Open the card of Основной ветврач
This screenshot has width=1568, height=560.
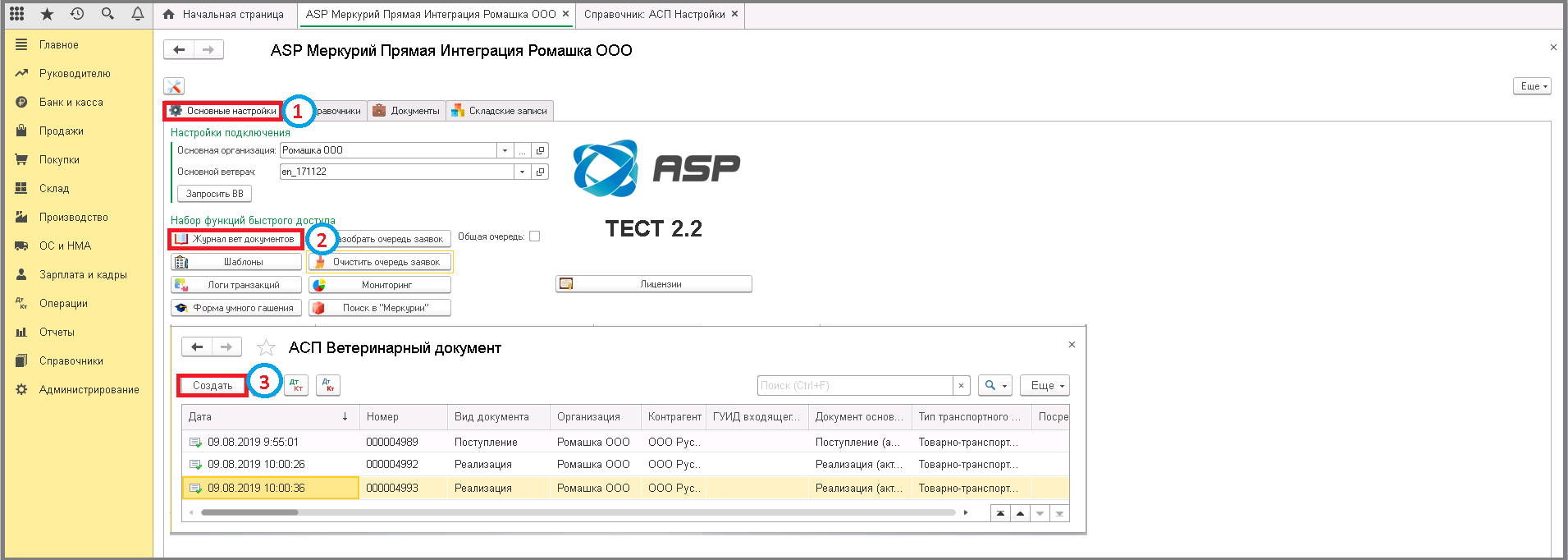click(x=540, y=172)
